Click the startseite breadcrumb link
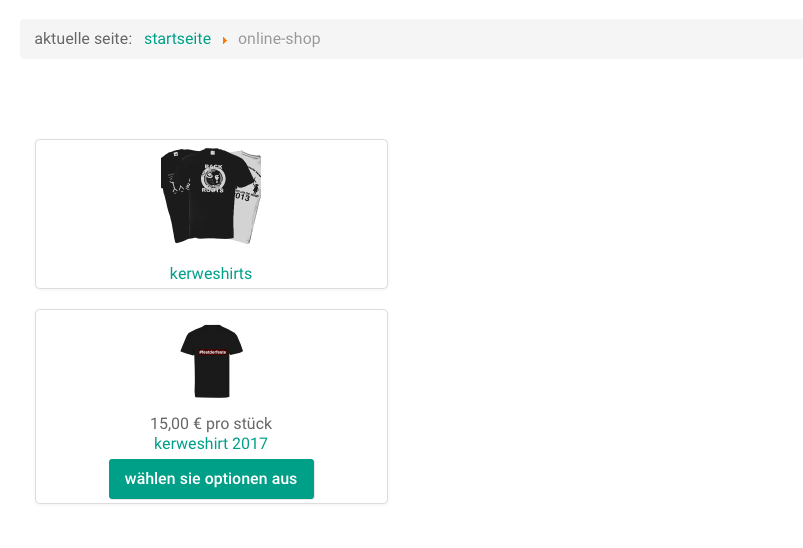Screen dimensions: 803x548 point(177,39)
